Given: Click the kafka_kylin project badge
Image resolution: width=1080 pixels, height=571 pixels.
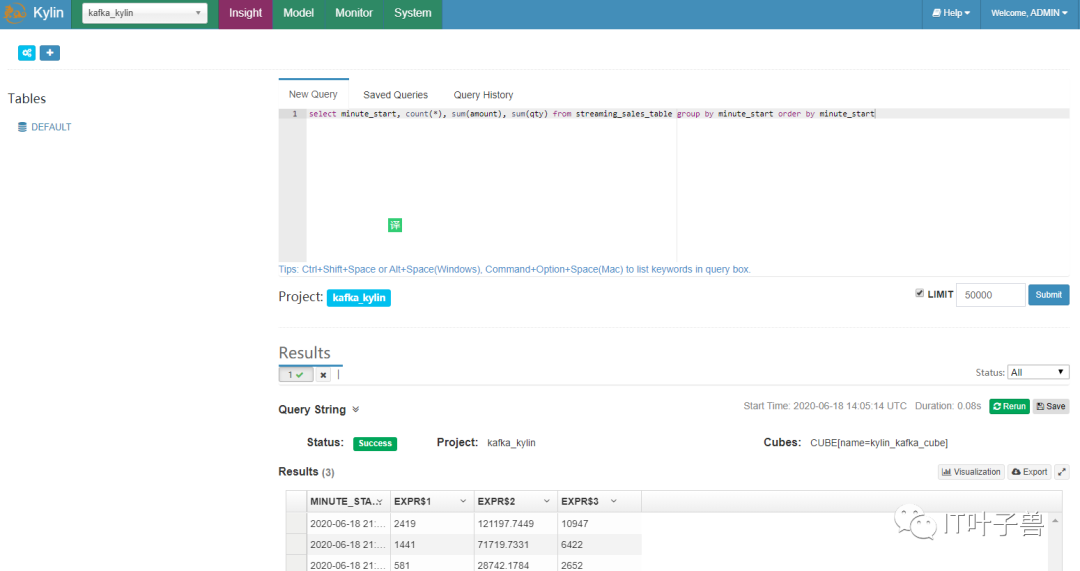Looking at the screenshot, I should 359,298.
